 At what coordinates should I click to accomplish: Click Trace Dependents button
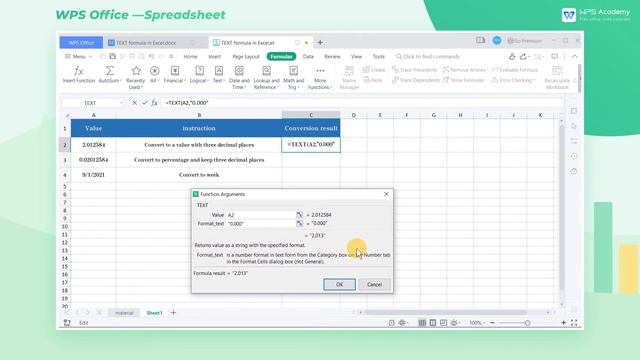(x=416, y=80)
